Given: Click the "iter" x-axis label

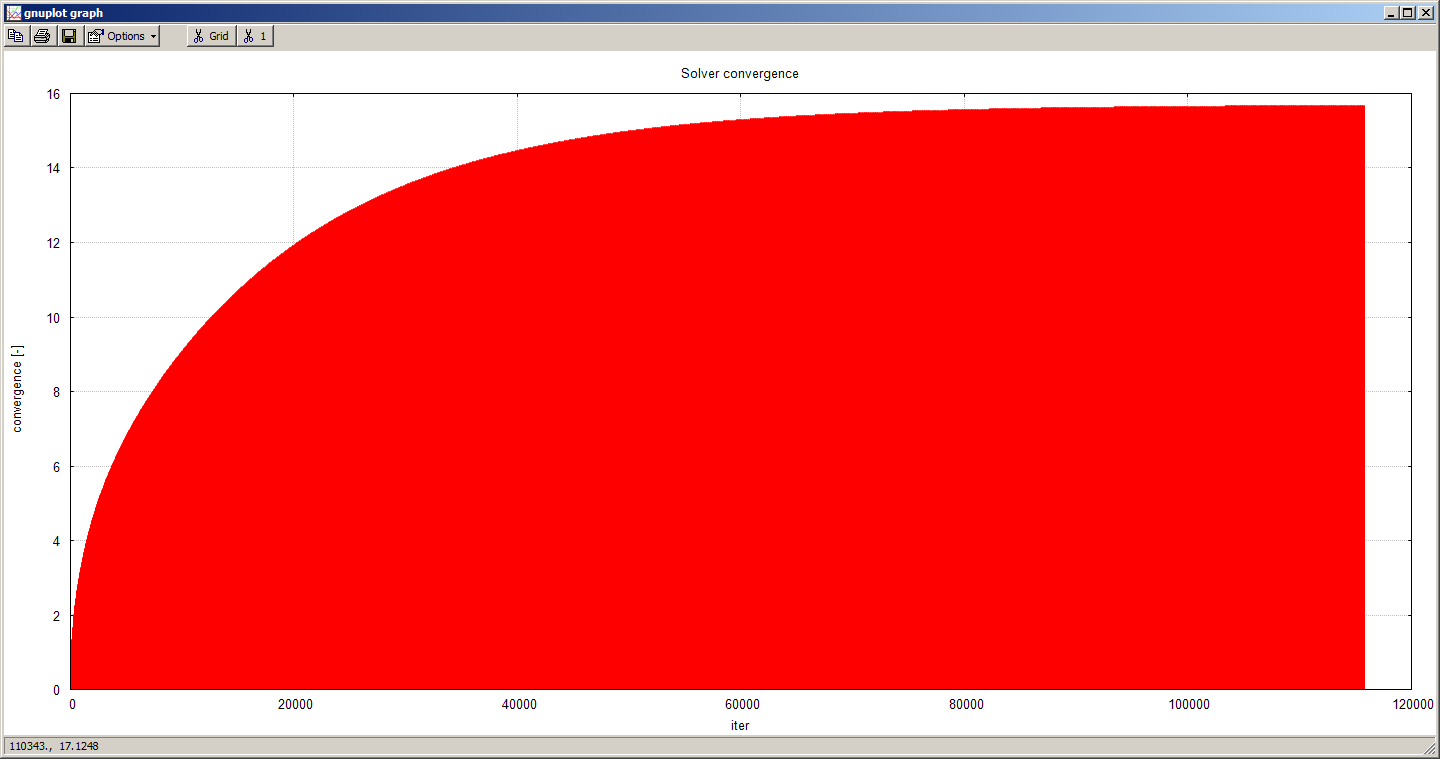Looking at the screenshot, I should [740, 725].
